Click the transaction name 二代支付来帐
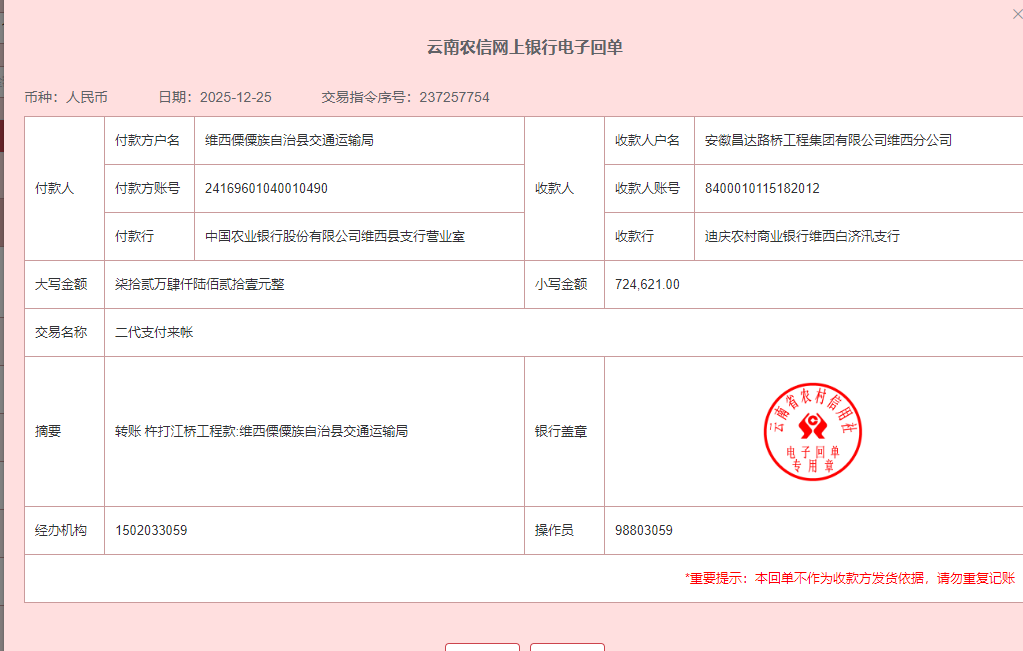Screen dimensions: 1023x651 [154, 332]
